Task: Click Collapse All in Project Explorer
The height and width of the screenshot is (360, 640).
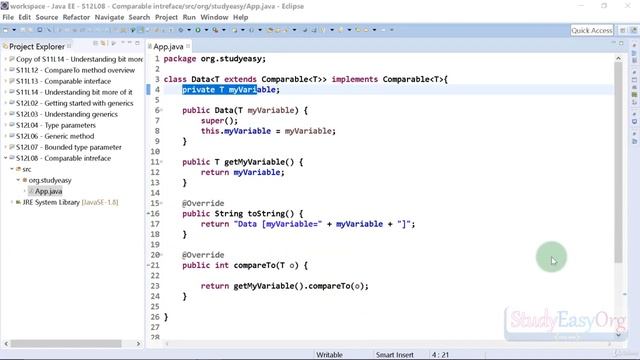Action: [x=96, y=43]
